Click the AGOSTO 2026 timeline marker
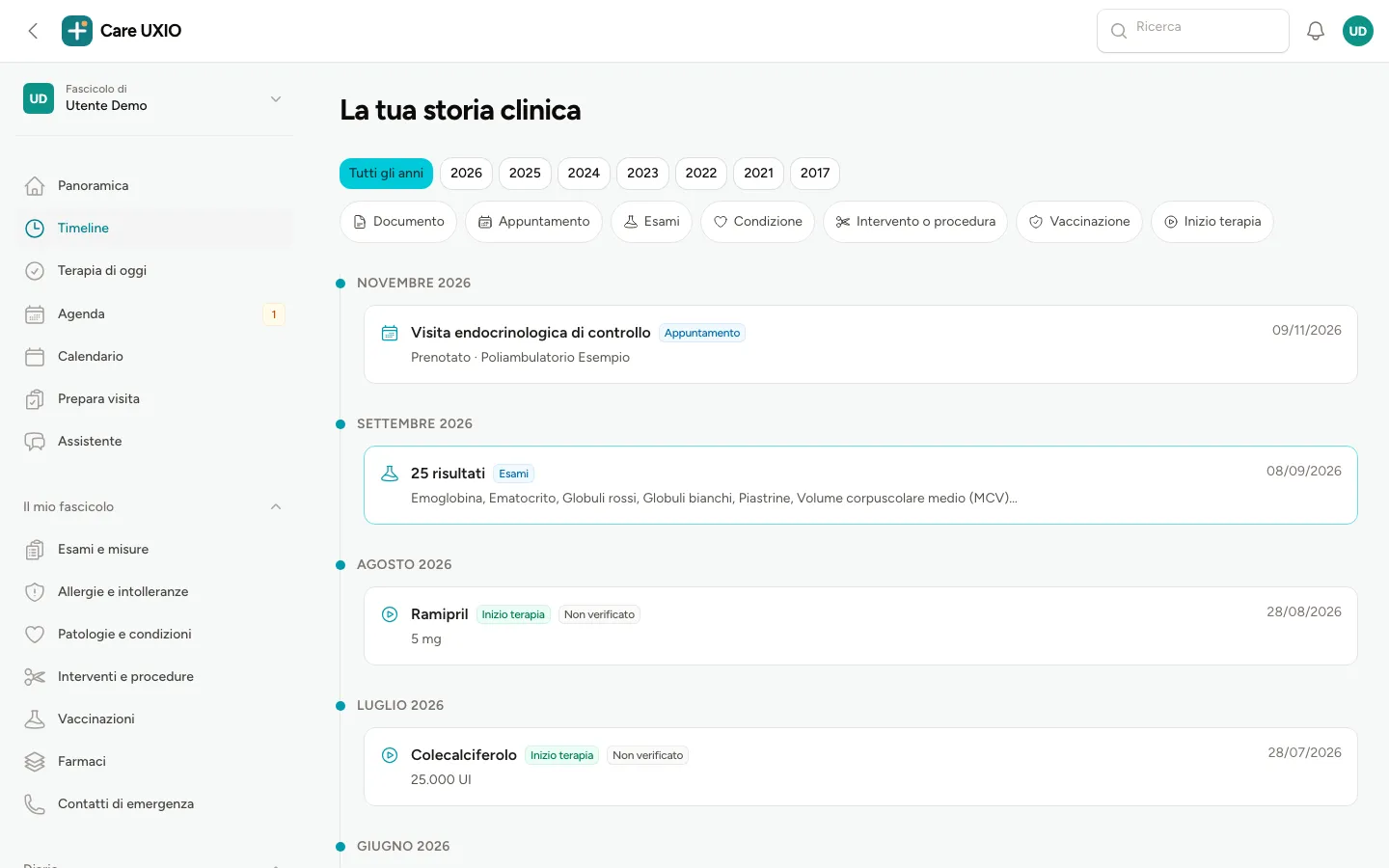The height and width of the screenshot is (868, 1389). coord(340,565)
